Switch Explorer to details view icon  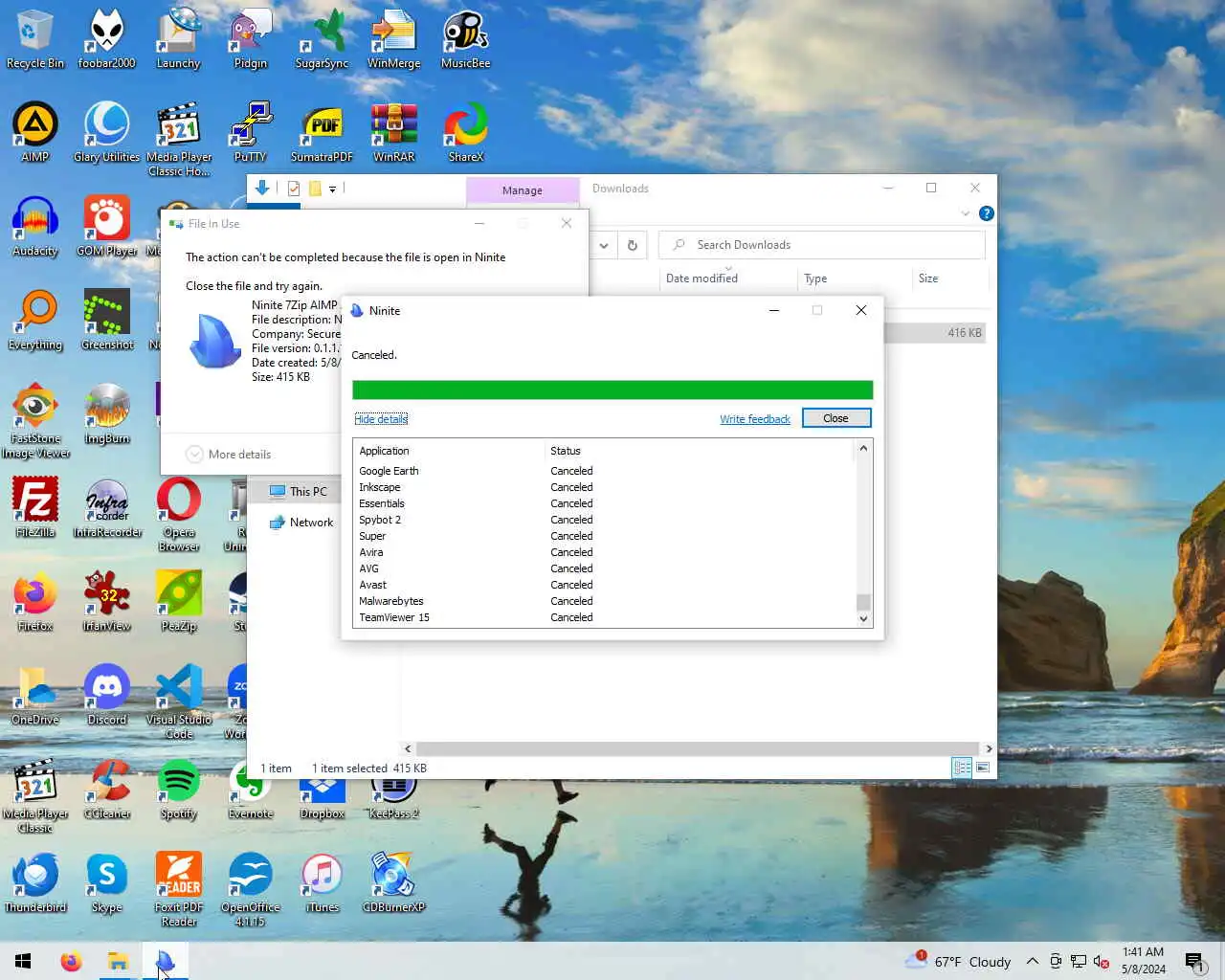[x=962, y=768]
